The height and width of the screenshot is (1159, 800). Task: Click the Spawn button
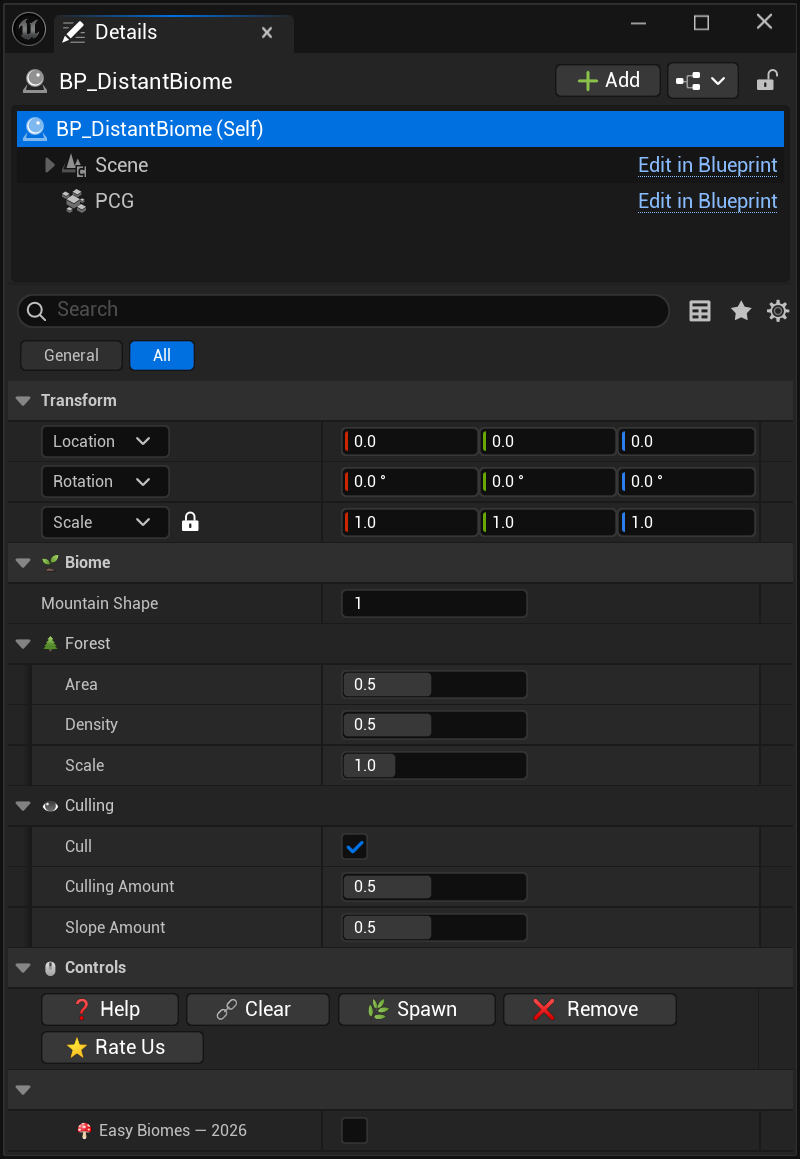416,1009
